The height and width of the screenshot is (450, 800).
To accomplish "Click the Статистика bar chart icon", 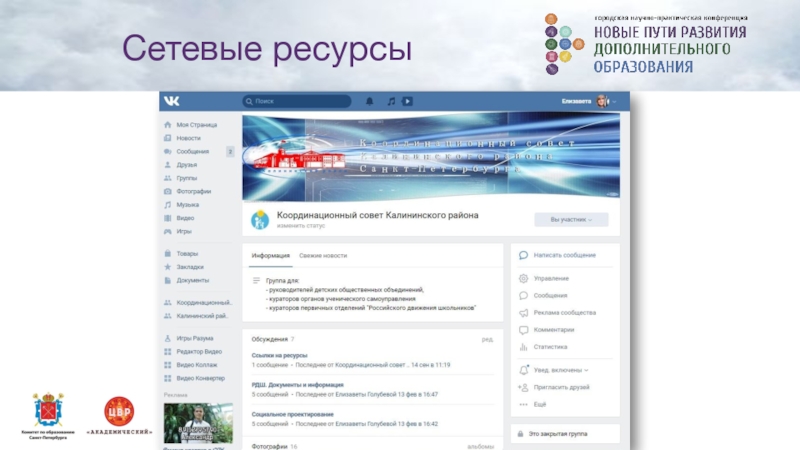I will coord(523,347).
